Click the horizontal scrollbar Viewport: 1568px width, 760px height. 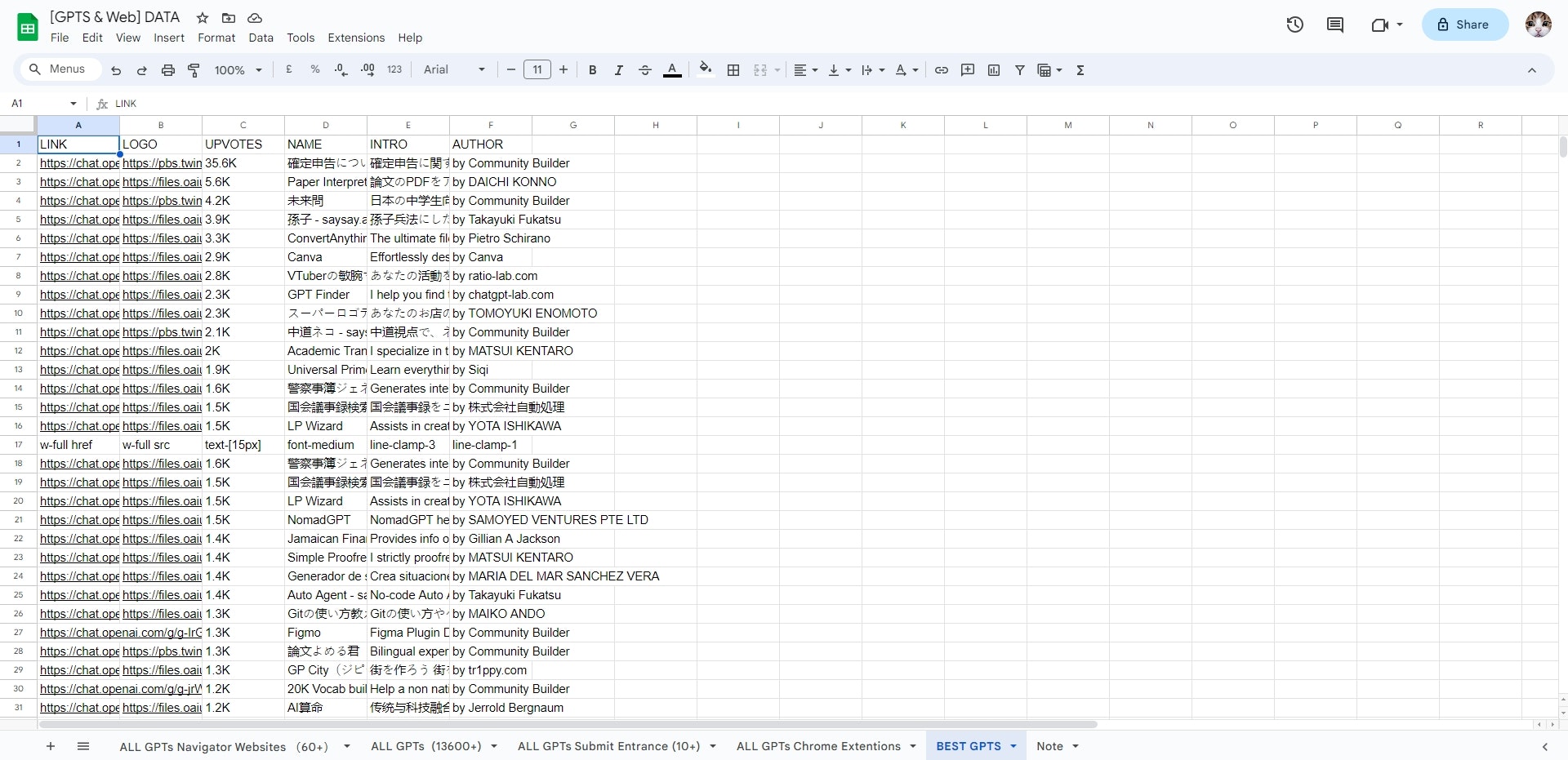pos(568,724)
